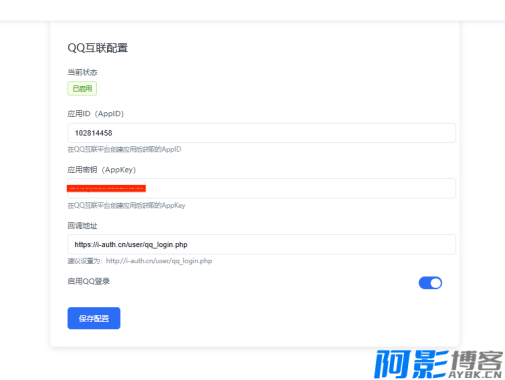Click the 当前状态 label
Viewport: 505px width, 380px height.
pyautogui.click(x=82, y=72)
